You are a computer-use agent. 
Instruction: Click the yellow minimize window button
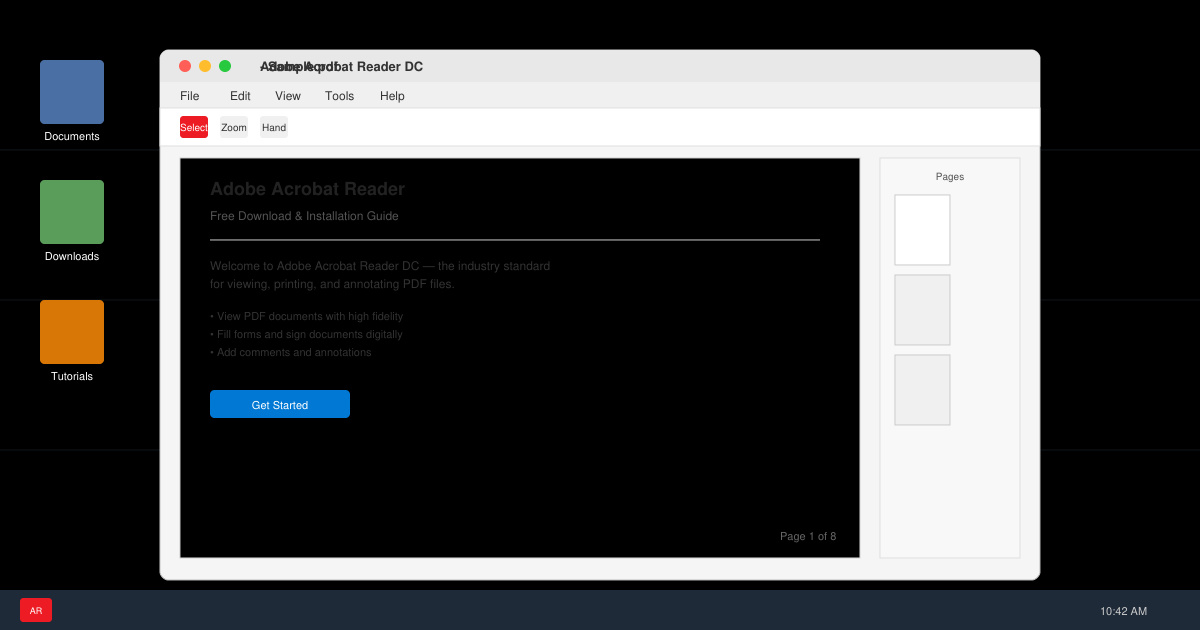coord(205,66)
